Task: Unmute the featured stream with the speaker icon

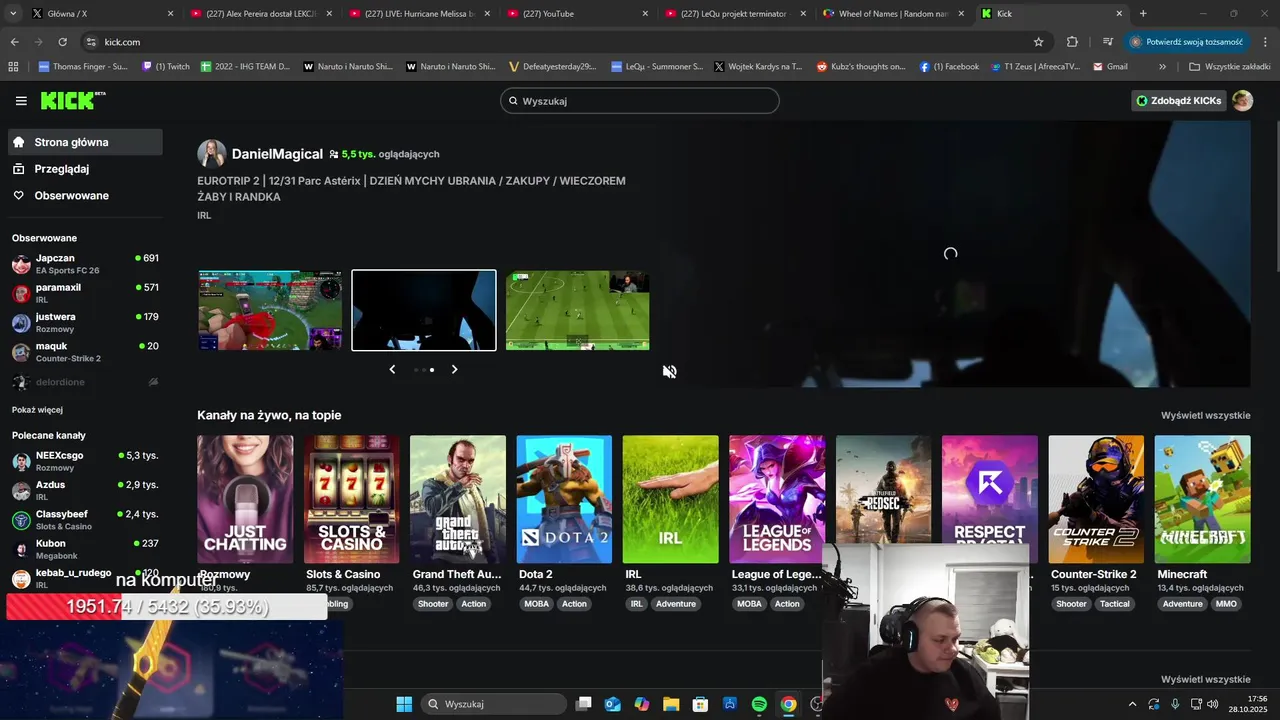Action: pos(669,372)
